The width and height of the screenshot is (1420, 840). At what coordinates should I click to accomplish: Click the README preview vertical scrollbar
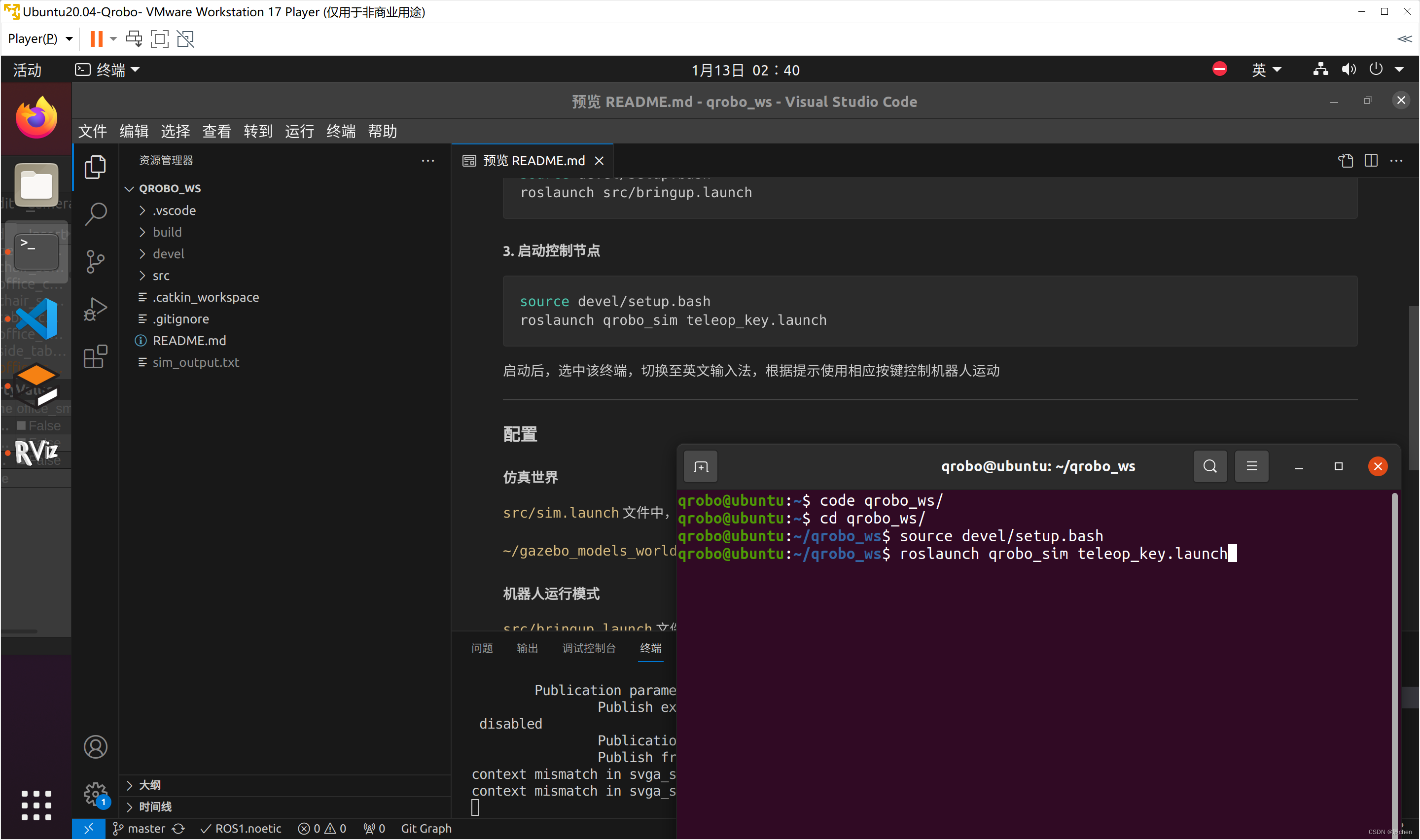[x=1413, y=388]
